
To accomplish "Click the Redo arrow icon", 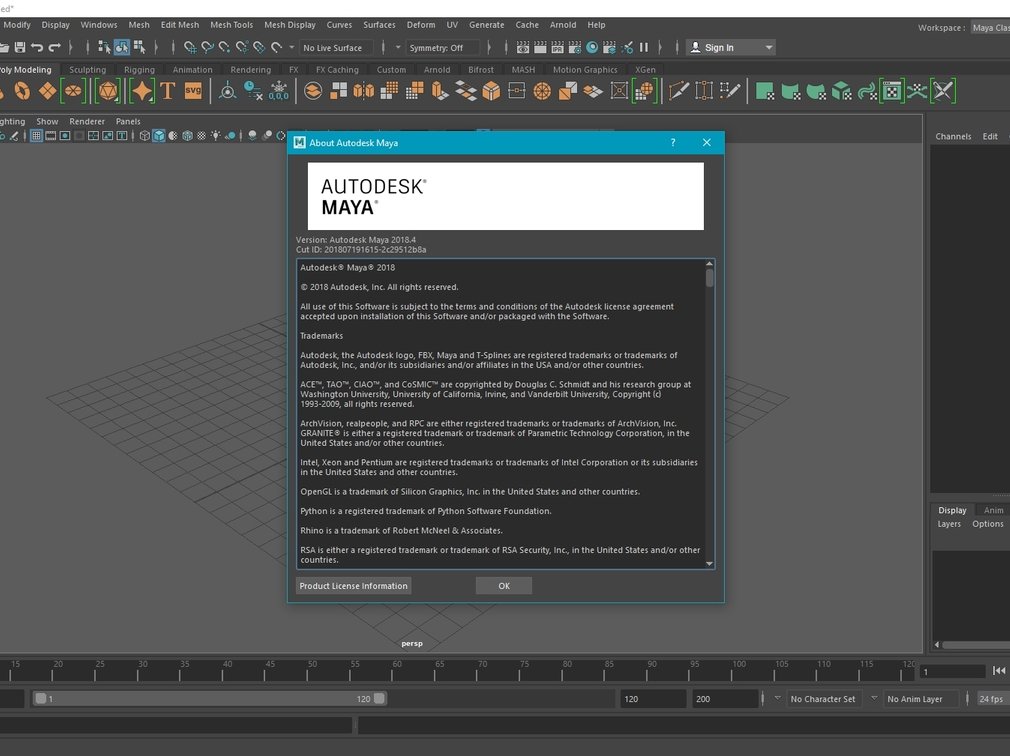I will tap(55, 47).
